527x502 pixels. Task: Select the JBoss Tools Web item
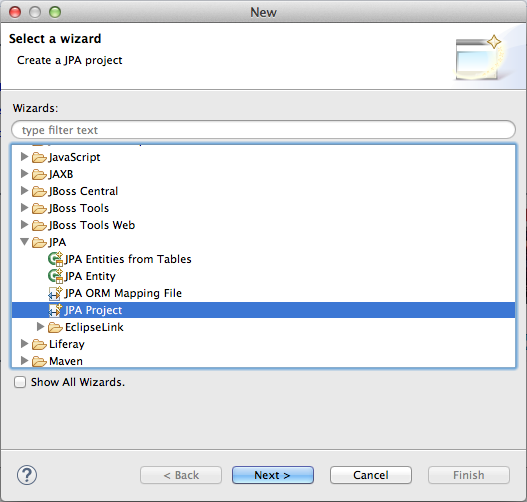[92, 225]
